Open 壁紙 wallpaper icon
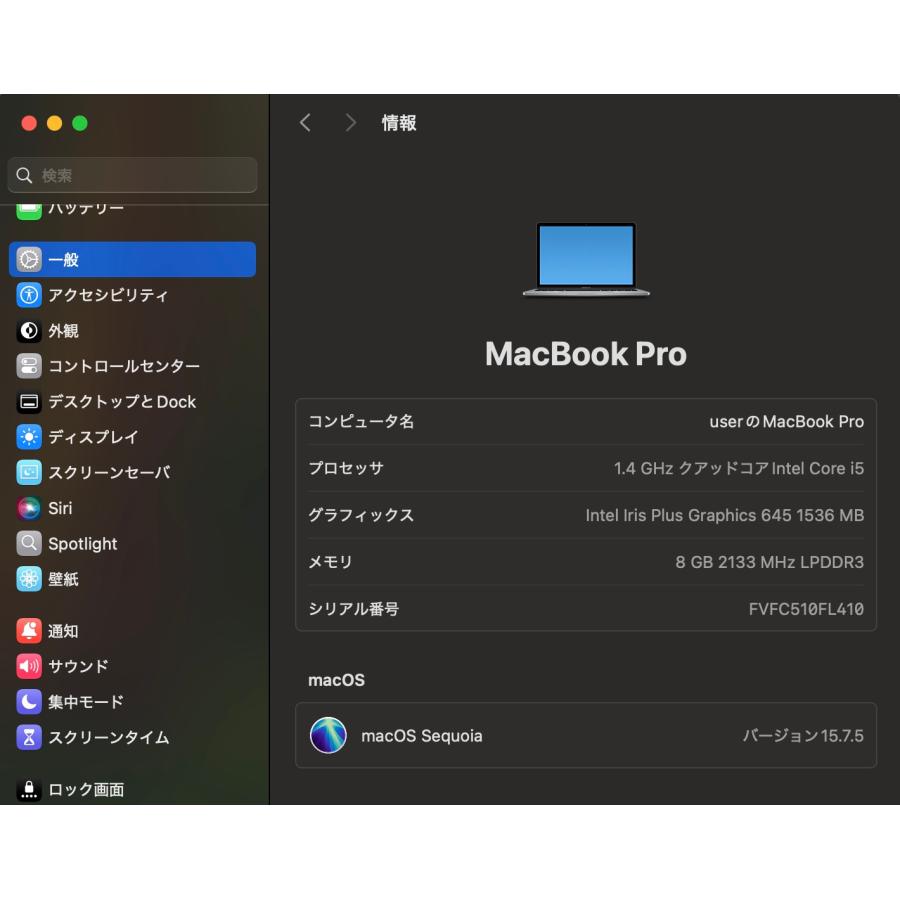This screenshot has height=900, width=900. point(29,579)
